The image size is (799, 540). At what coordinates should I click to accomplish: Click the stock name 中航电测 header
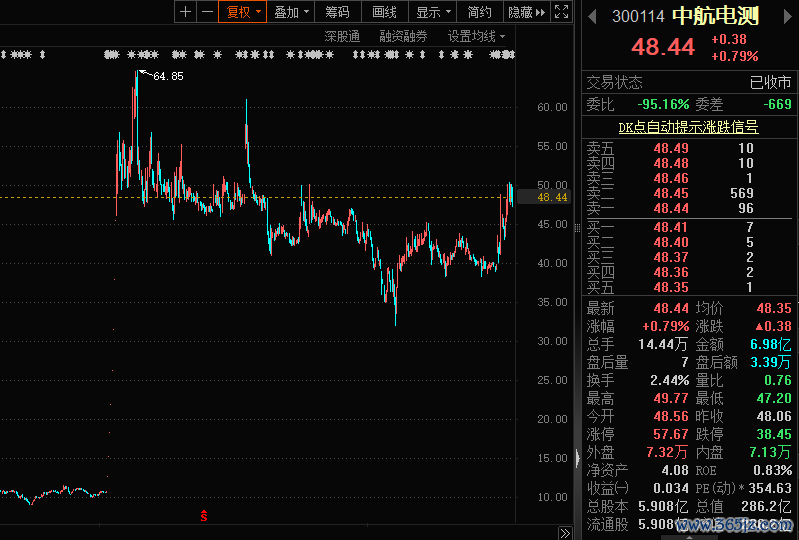[715, 17]
